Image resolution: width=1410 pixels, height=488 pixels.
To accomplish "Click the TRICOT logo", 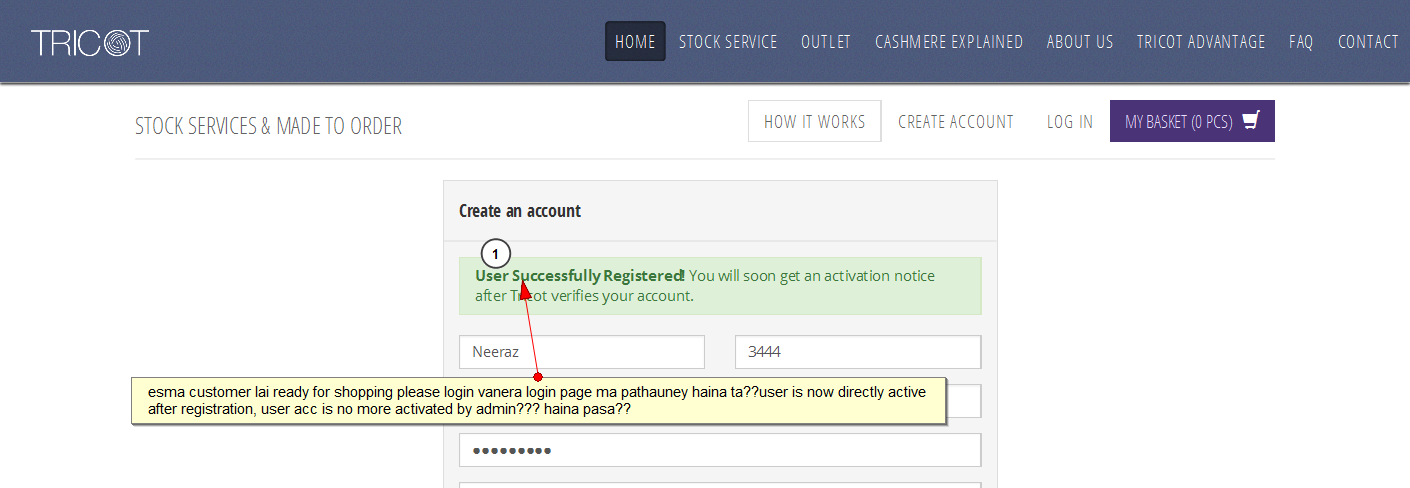I will 90,42.
